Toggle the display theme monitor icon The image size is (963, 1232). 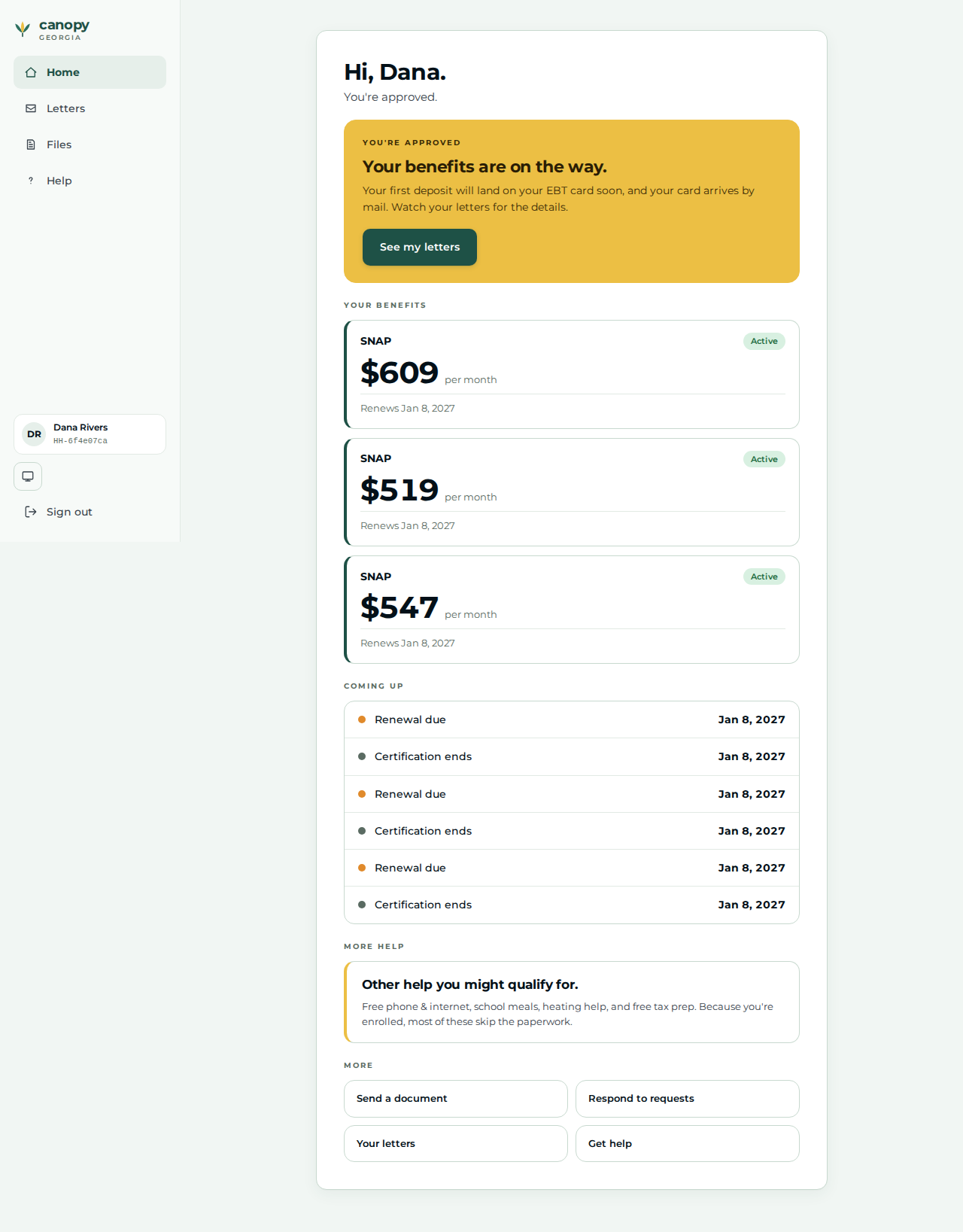pos(28,476)
